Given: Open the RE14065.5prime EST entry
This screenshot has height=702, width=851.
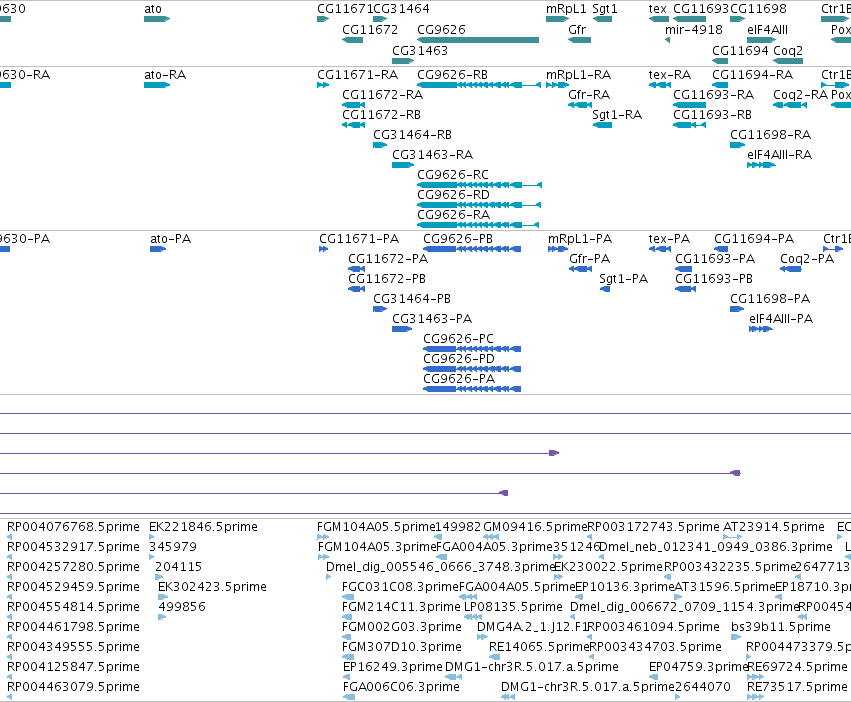Looking at the screenshot, I should [x=539, y=647].
